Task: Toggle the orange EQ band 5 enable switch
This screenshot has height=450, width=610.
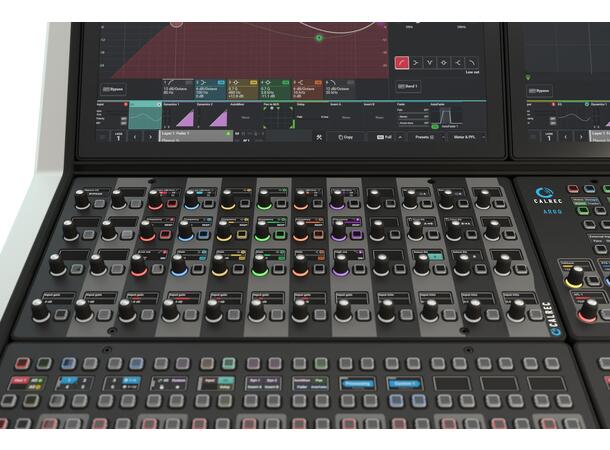Action: click(318, 82)
